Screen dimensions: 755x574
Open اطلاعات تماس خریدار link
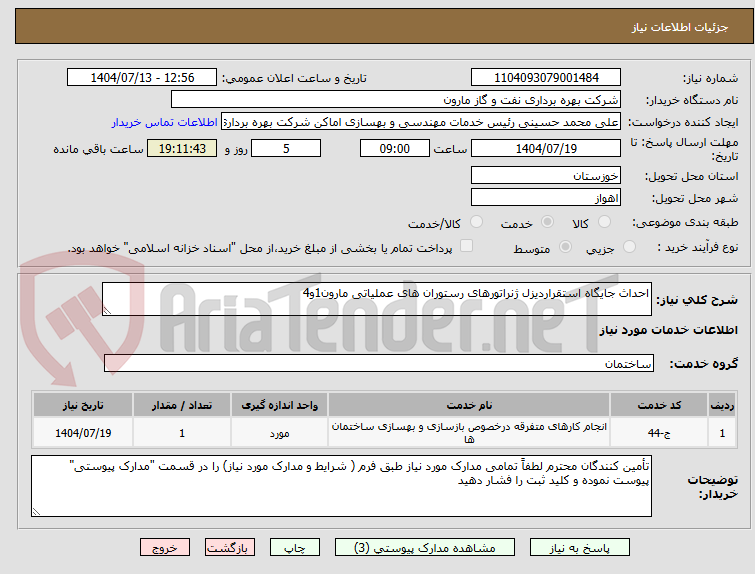click(165, 122)
